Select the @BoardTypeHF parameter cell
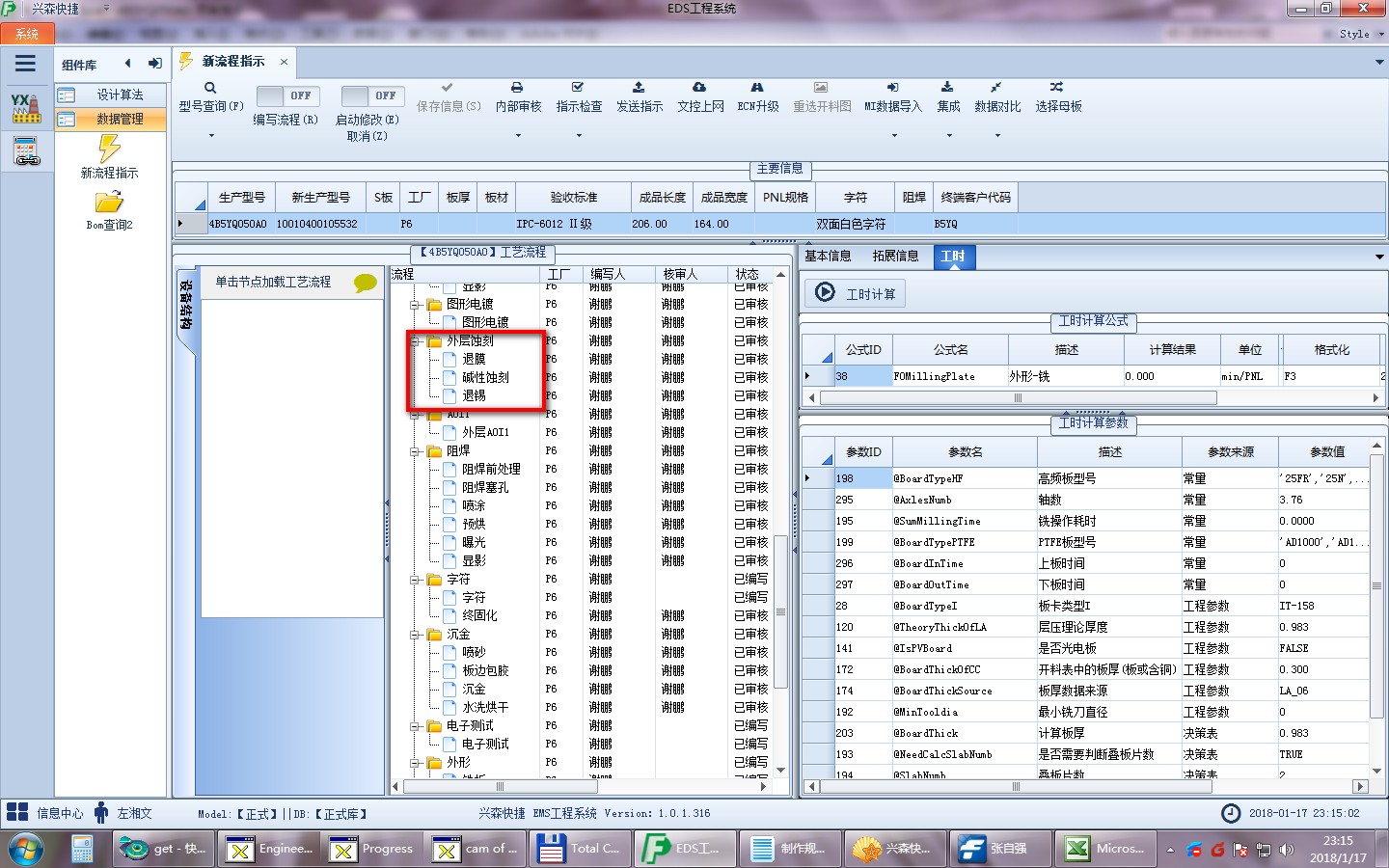The height and width of the screenshot is (868, 1389). (965, 478)
